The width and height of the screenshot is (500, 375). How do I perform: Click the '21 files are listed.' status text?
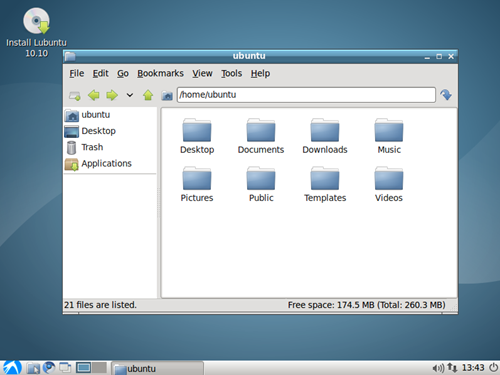click(100, 305)
